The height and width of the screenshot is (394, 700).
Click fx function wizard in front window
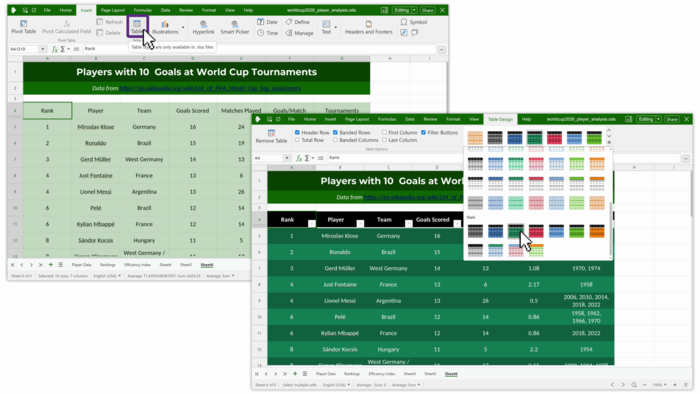(299, 158)
